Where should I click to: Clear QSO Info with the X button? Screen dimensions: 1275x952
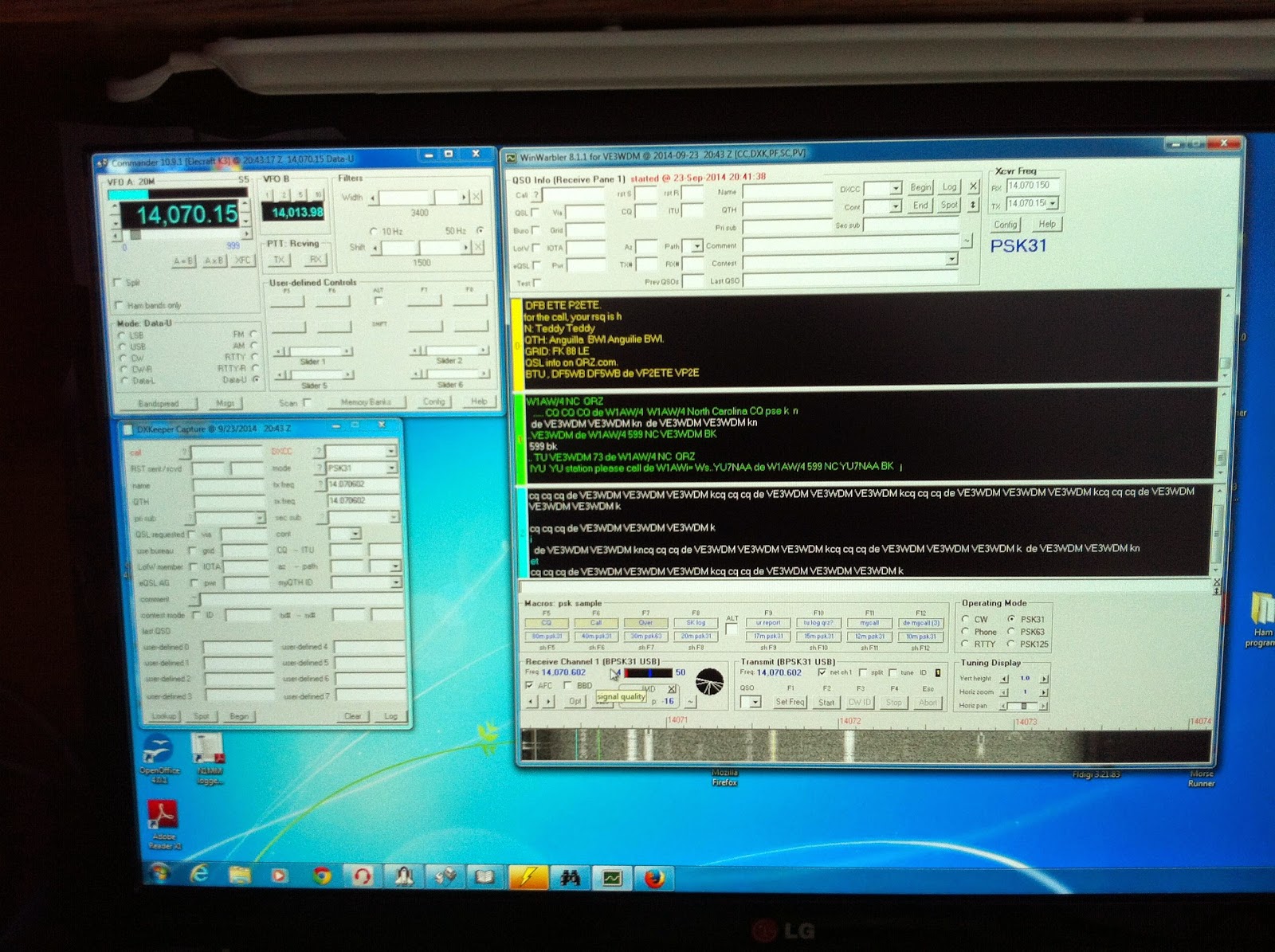pos(973,186)
